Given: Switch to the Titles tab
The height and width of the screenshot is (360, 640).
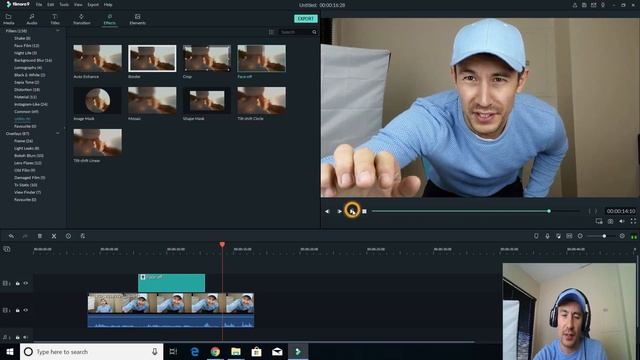Looking at the screenshot, I should pyautogui.click(x=55, y=19).
